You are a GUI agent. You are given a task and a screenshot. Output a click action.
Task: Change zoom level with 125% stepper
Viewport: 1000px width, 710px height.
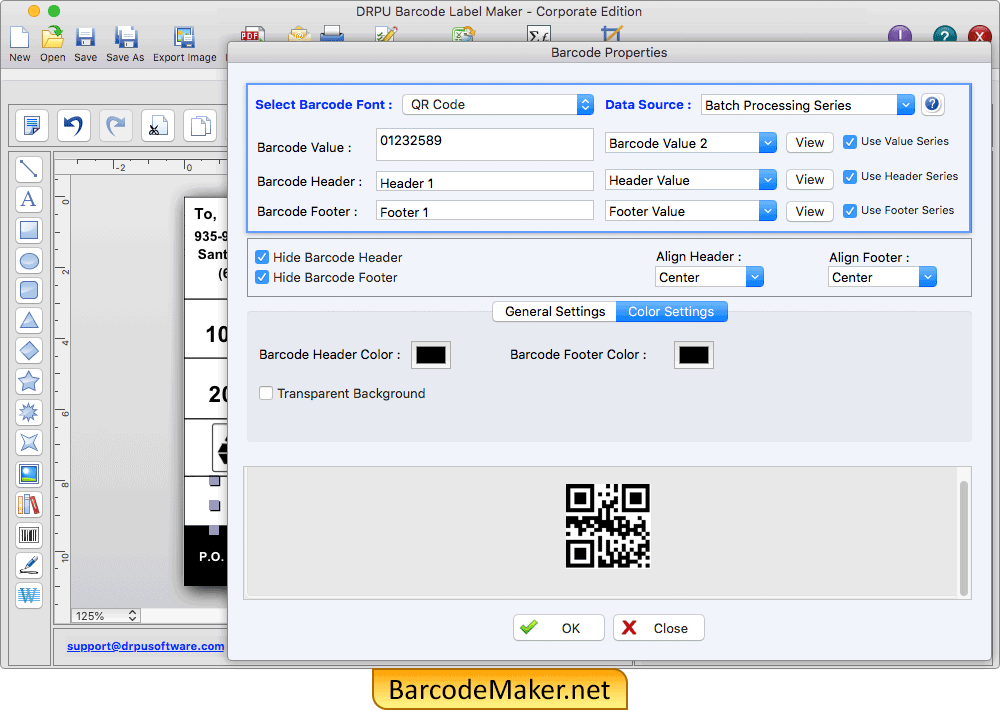pos(132,616)
